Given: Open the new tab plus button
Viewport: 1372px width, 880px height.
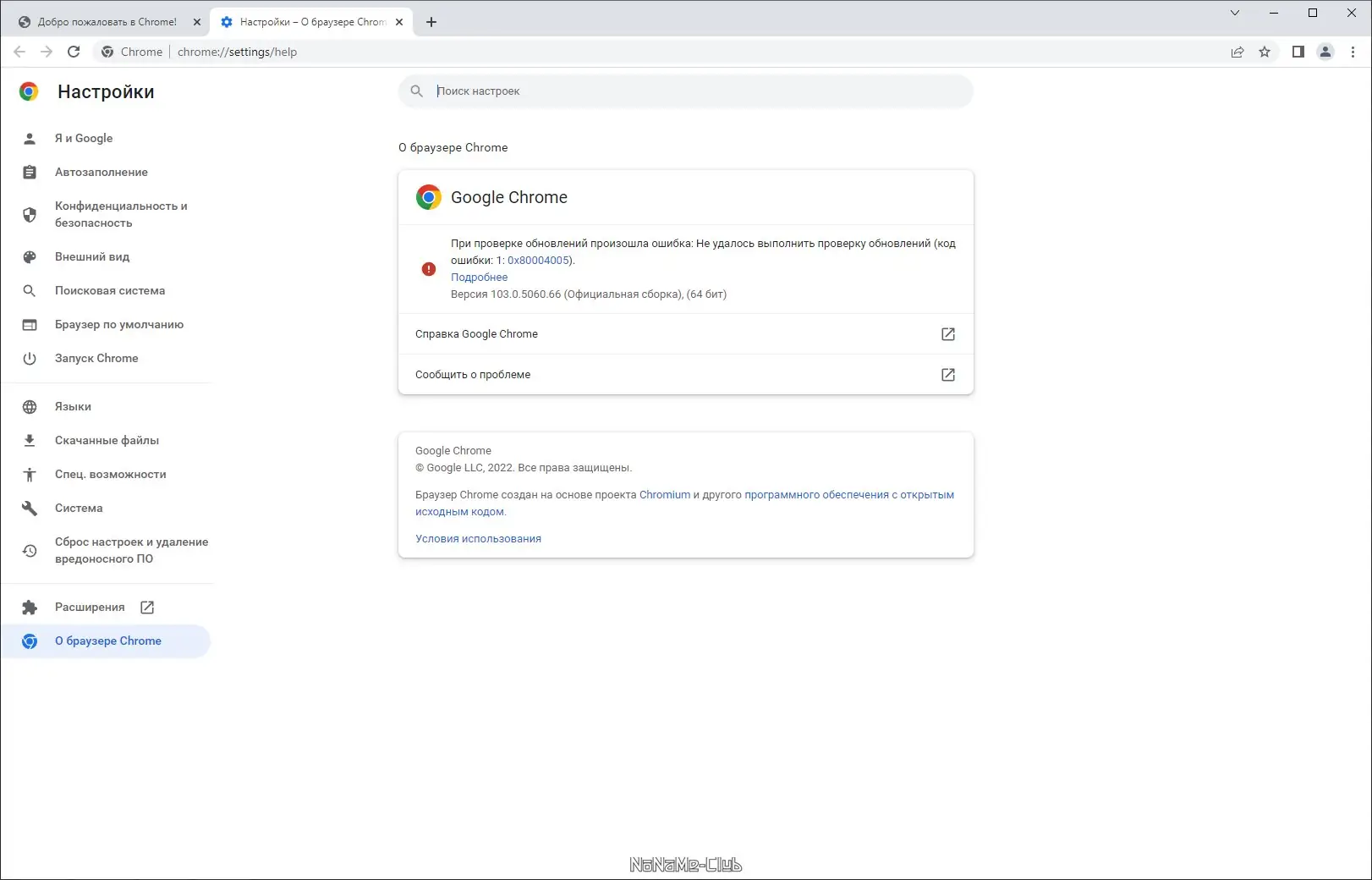Looking at the screenshot, I should tap(431, 22).
